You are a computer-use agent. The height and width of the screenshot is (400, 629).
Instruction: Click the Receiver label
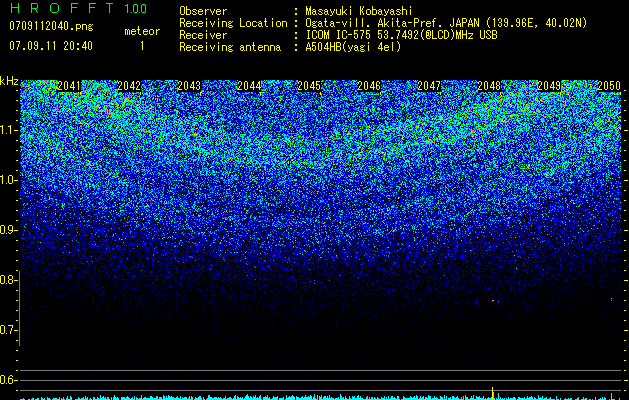(x=203, y=35)
